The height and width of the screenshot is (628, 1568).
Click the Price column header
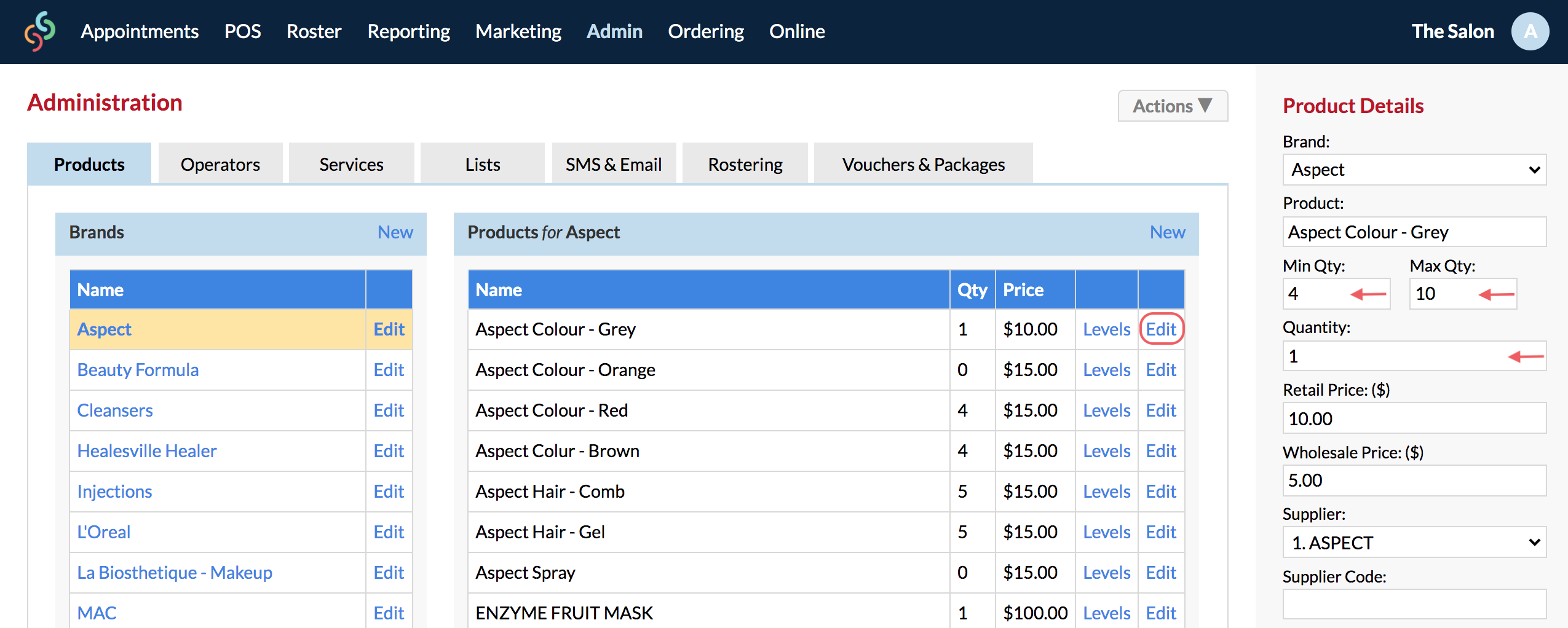pos(1035,289)
